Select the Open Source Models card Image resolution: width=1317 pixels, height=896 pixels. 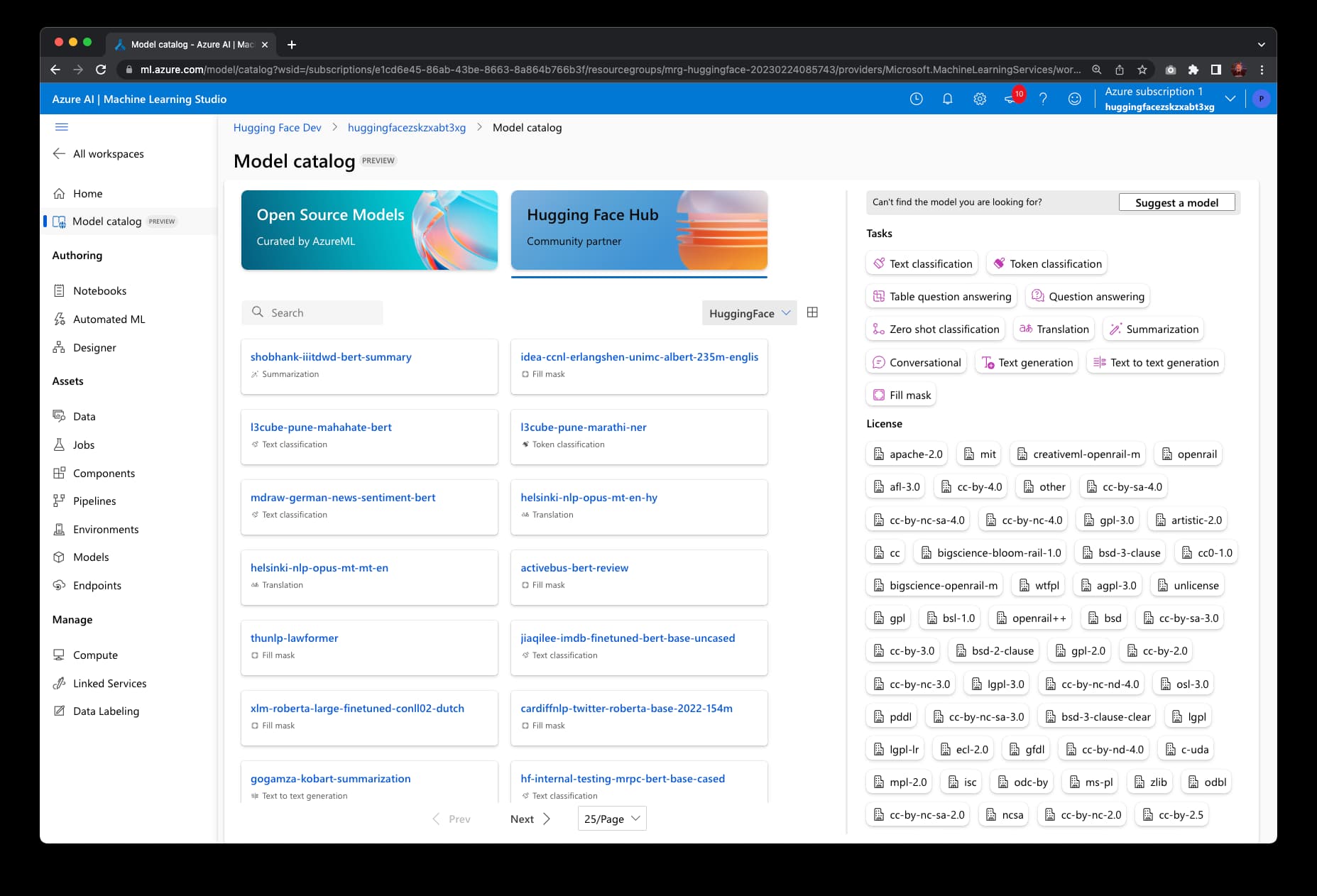click(x=369, y=230)
